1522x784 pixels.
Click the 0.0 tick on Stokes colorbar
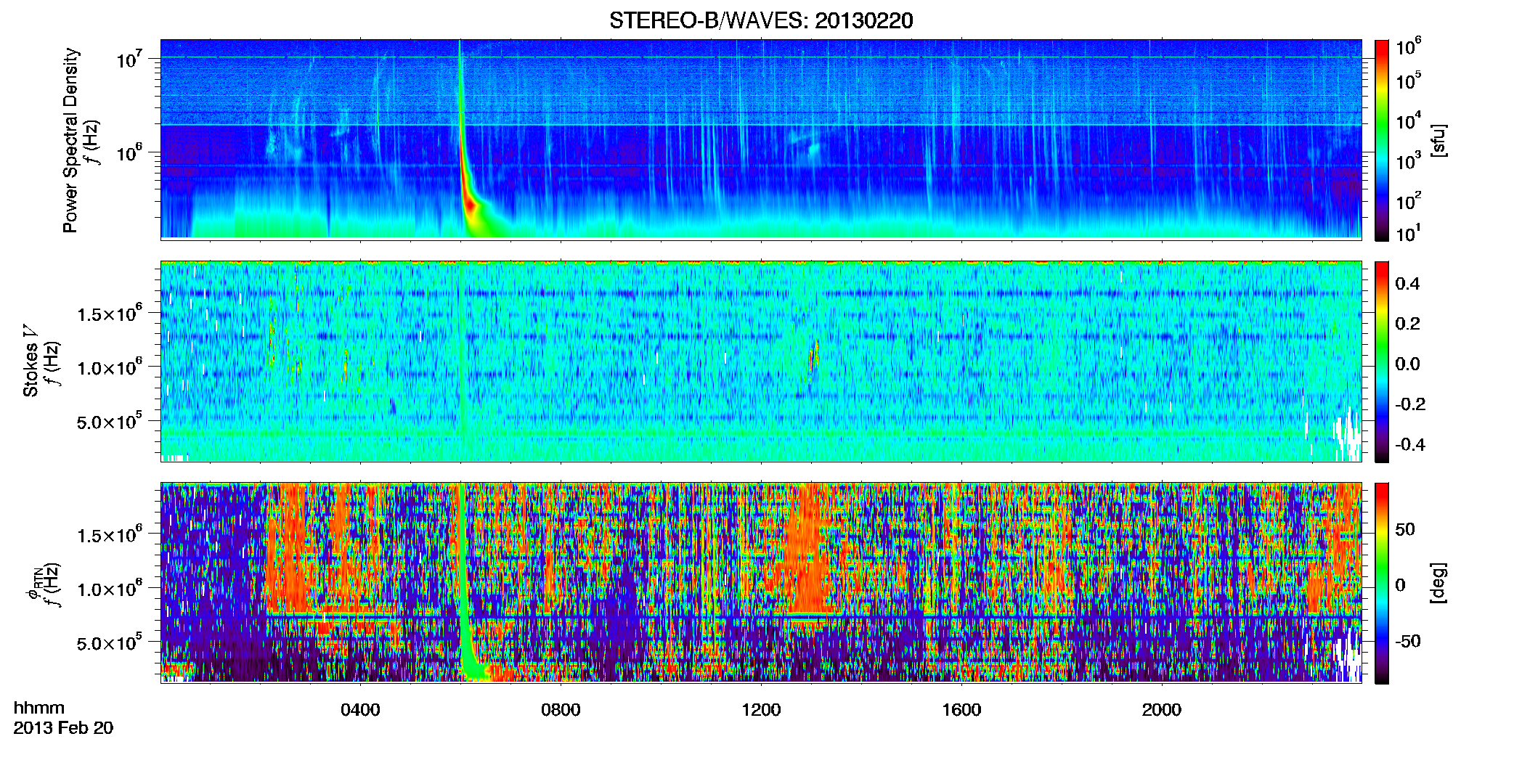1407,364
